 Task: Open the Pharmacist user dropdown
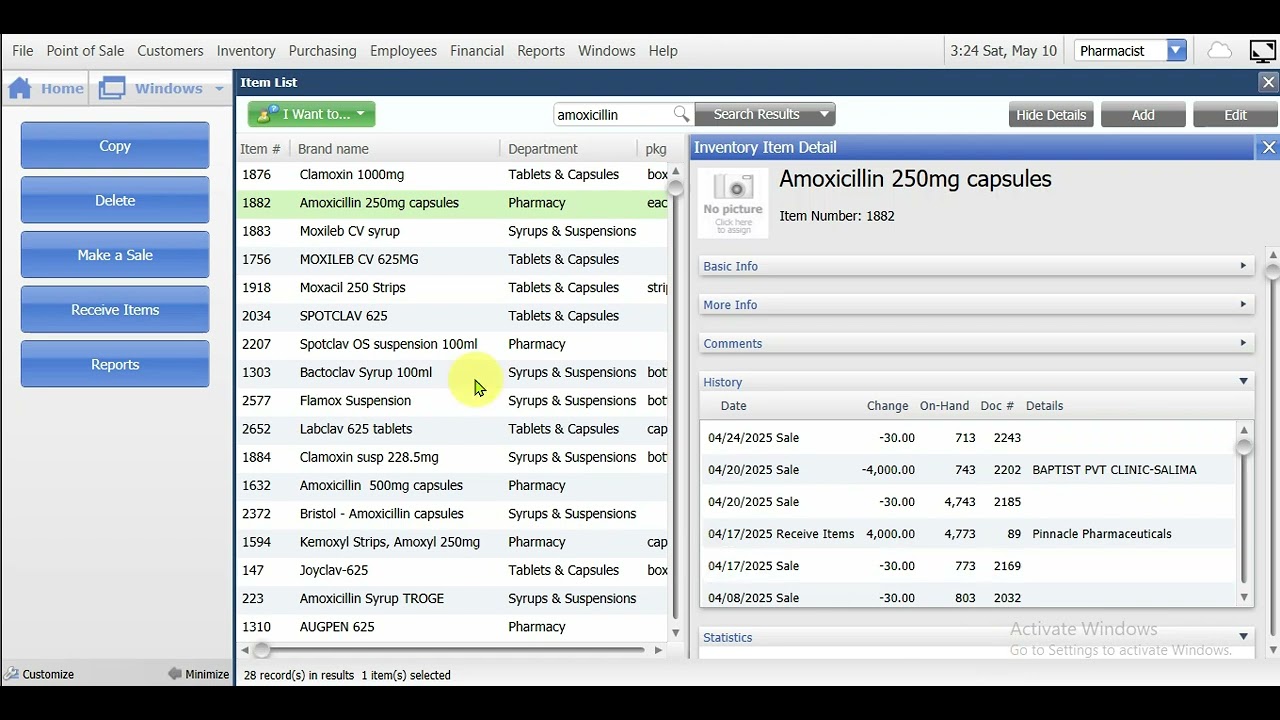(x=1176, y=50)
